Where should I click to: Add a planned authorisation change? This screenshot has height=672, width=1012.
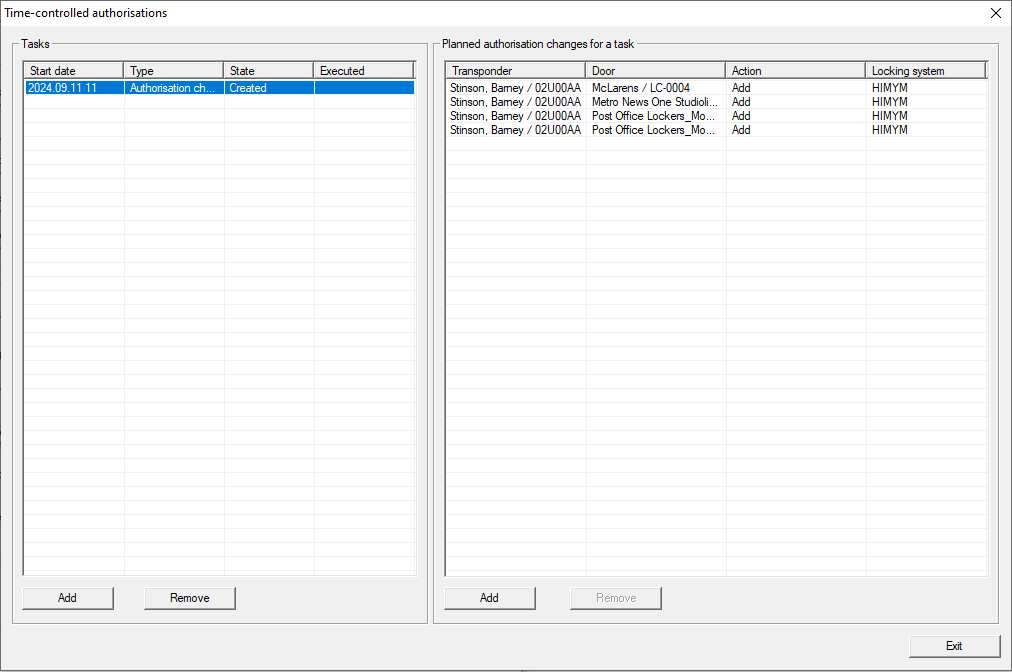click(489, 598)
